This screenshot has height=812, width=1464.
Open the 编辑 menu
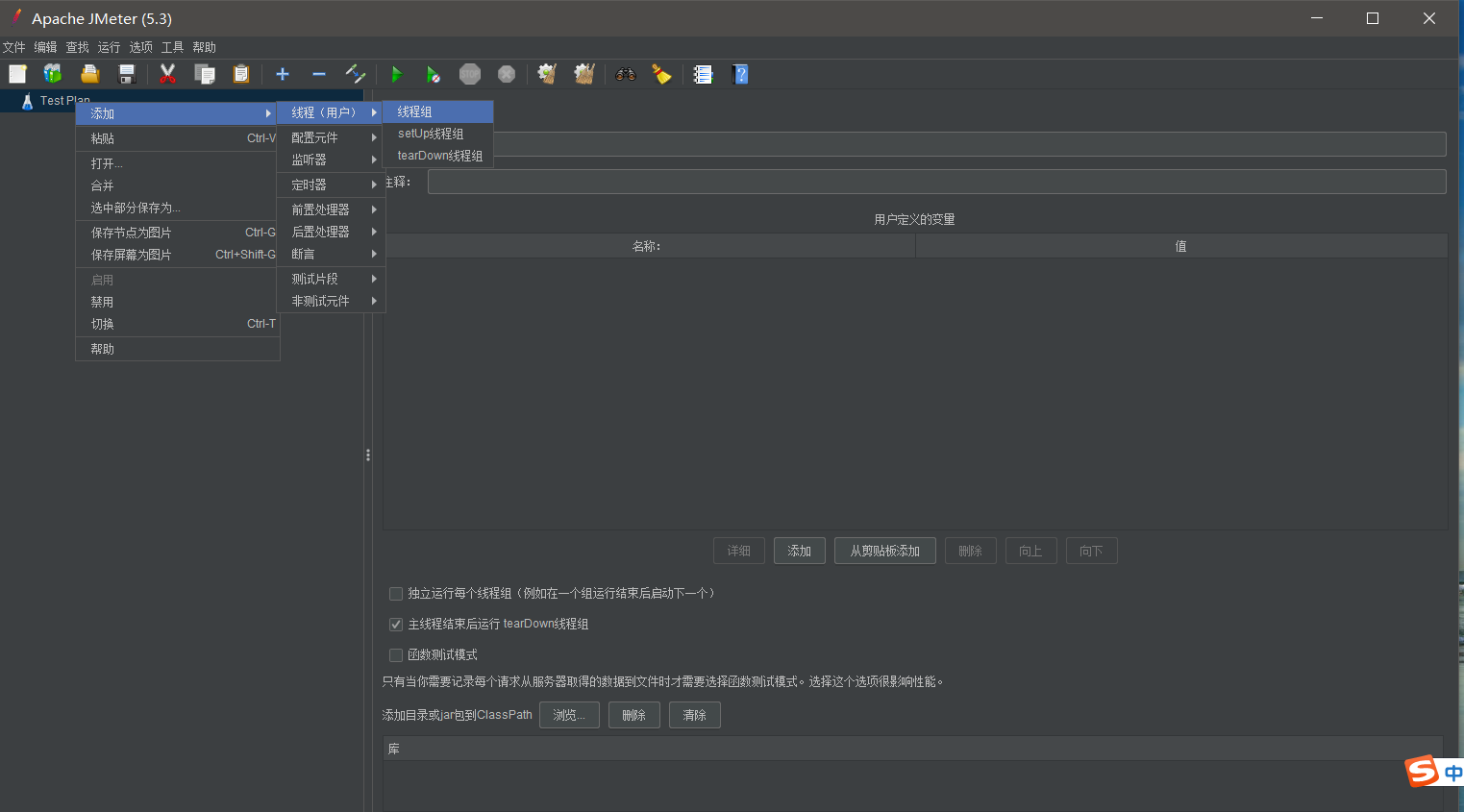[45, 47]
